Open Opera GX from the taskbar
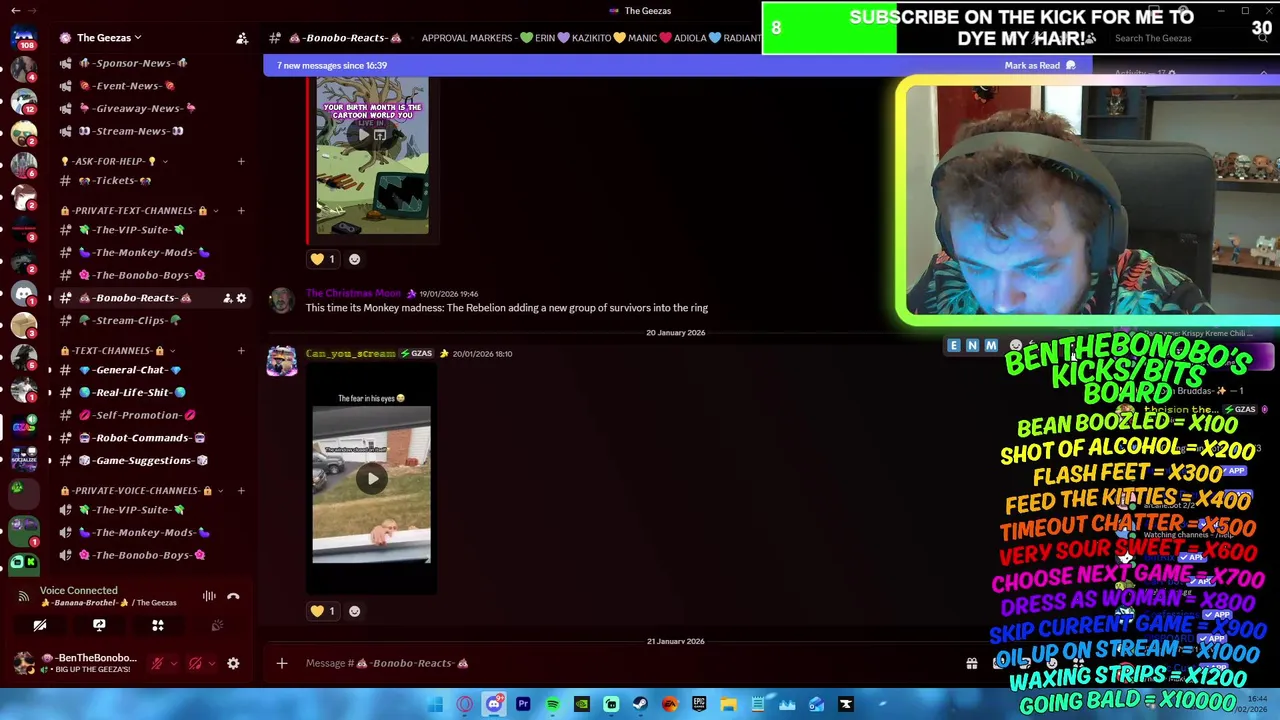1280x720 pixels. [464, 705]
